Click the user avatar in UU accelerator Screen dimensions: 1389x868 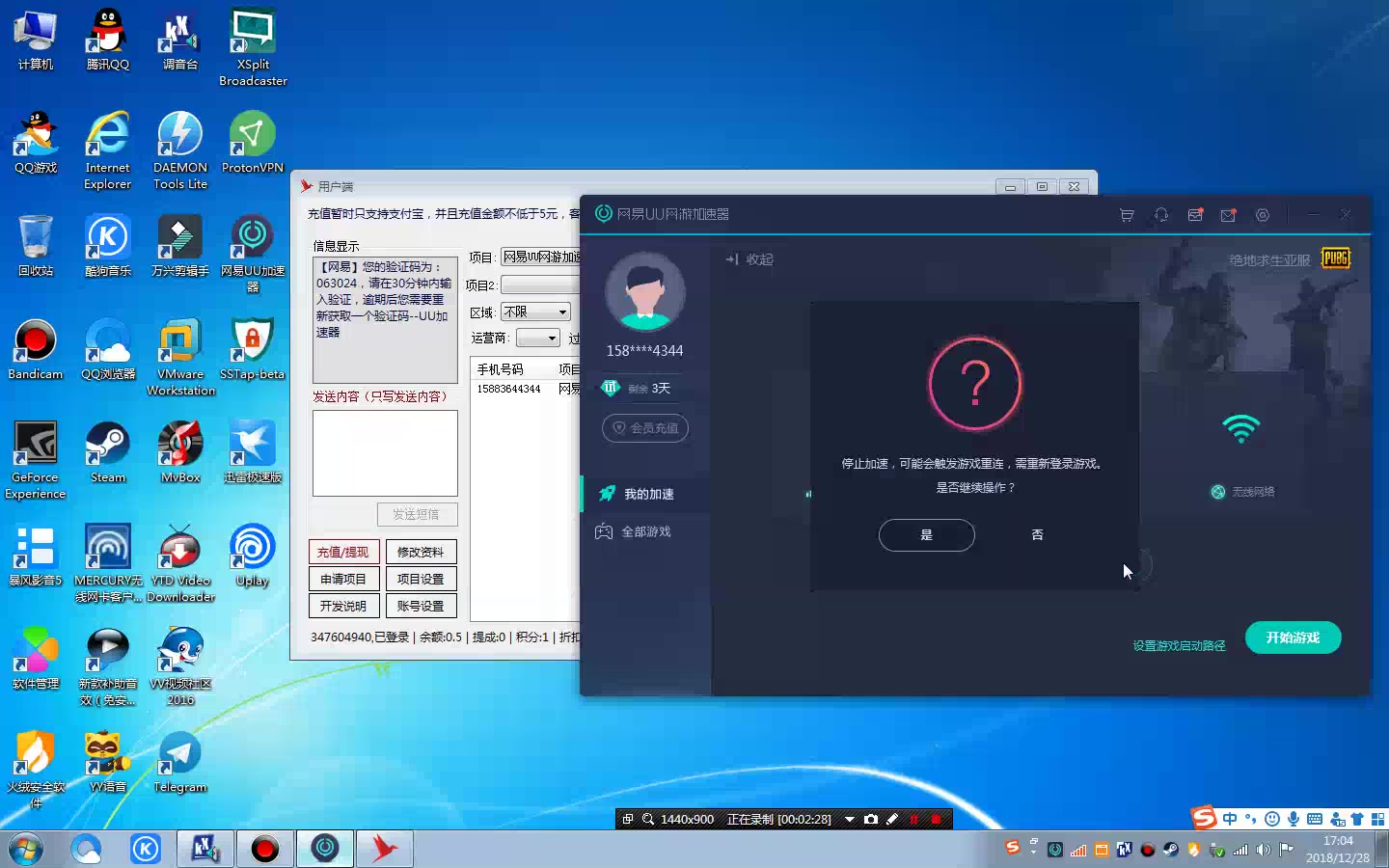(x=644, y=292)
